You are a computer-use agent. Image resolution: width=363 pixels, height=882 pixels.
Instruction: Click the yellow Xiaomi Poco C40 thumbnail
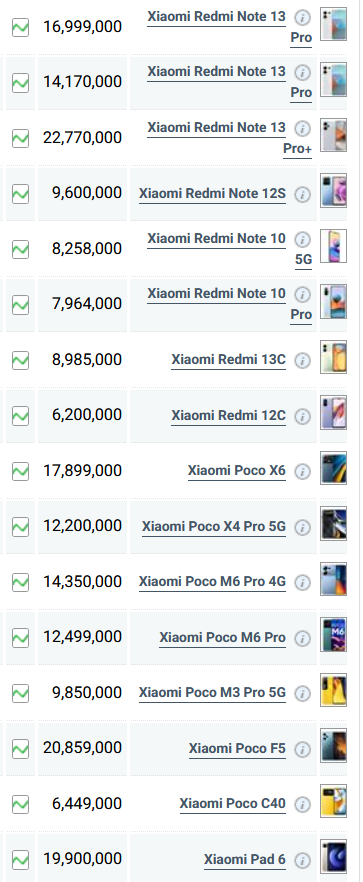click(333, 801)
